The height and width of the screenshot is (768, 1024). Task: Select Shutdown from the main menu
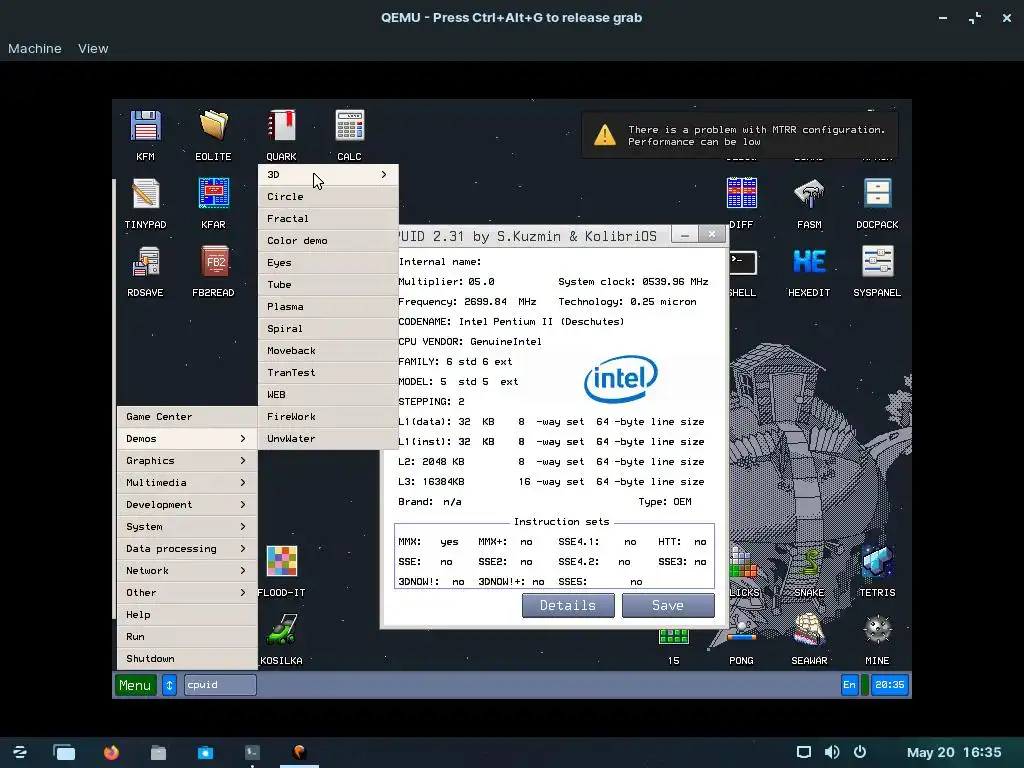[187, 658]
